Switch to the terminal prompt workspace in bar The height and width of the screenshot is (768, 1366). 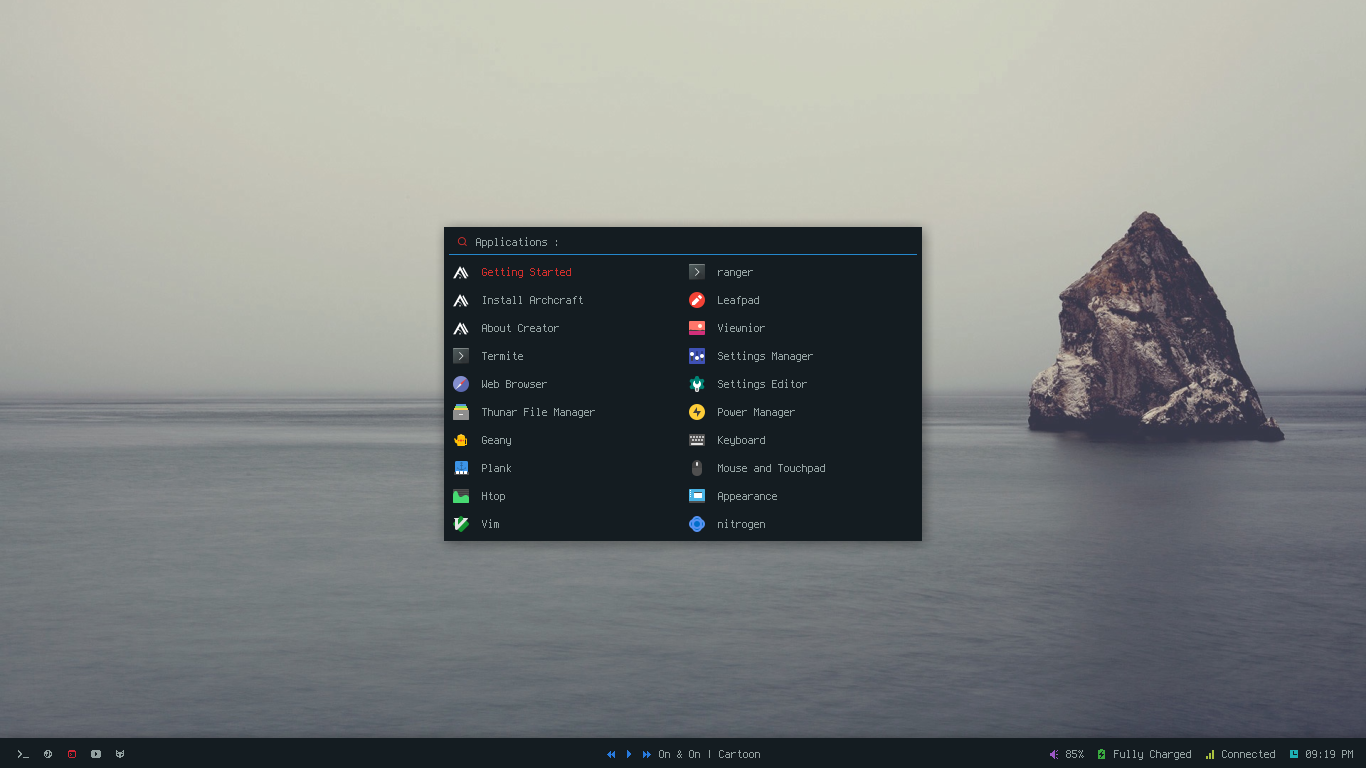[23, 754]
